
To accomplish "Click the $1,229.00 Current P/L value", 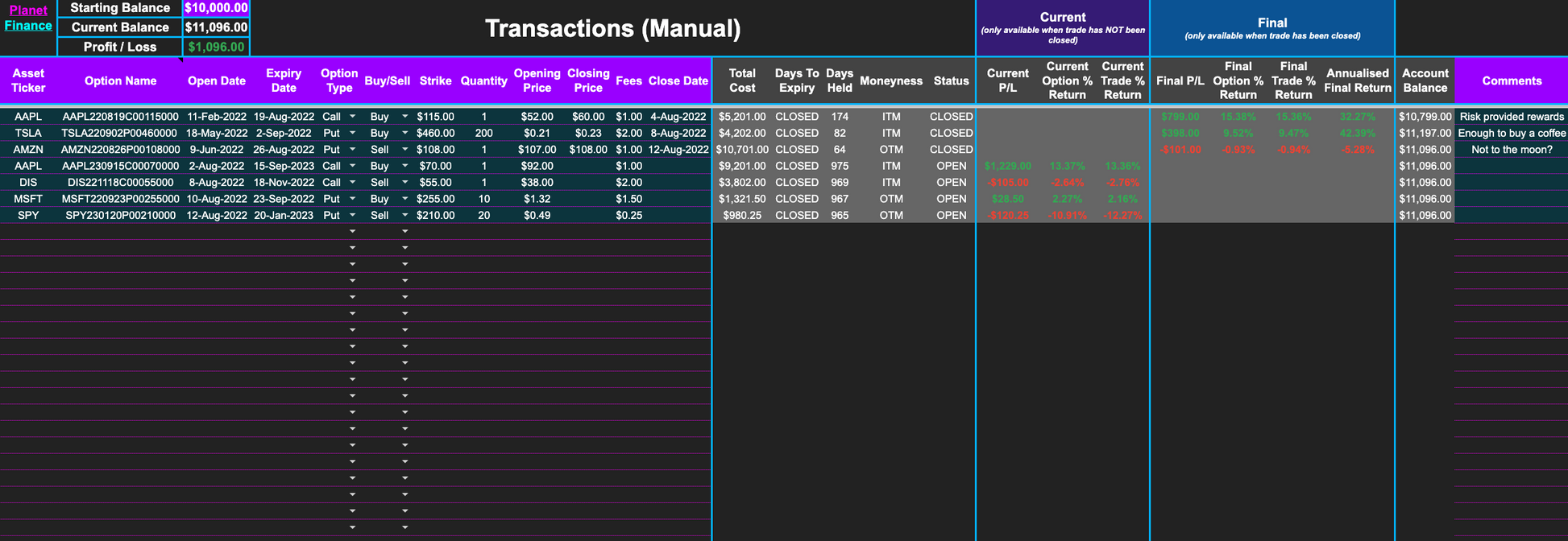I will pyautogui.click(x=1007, y=166).
